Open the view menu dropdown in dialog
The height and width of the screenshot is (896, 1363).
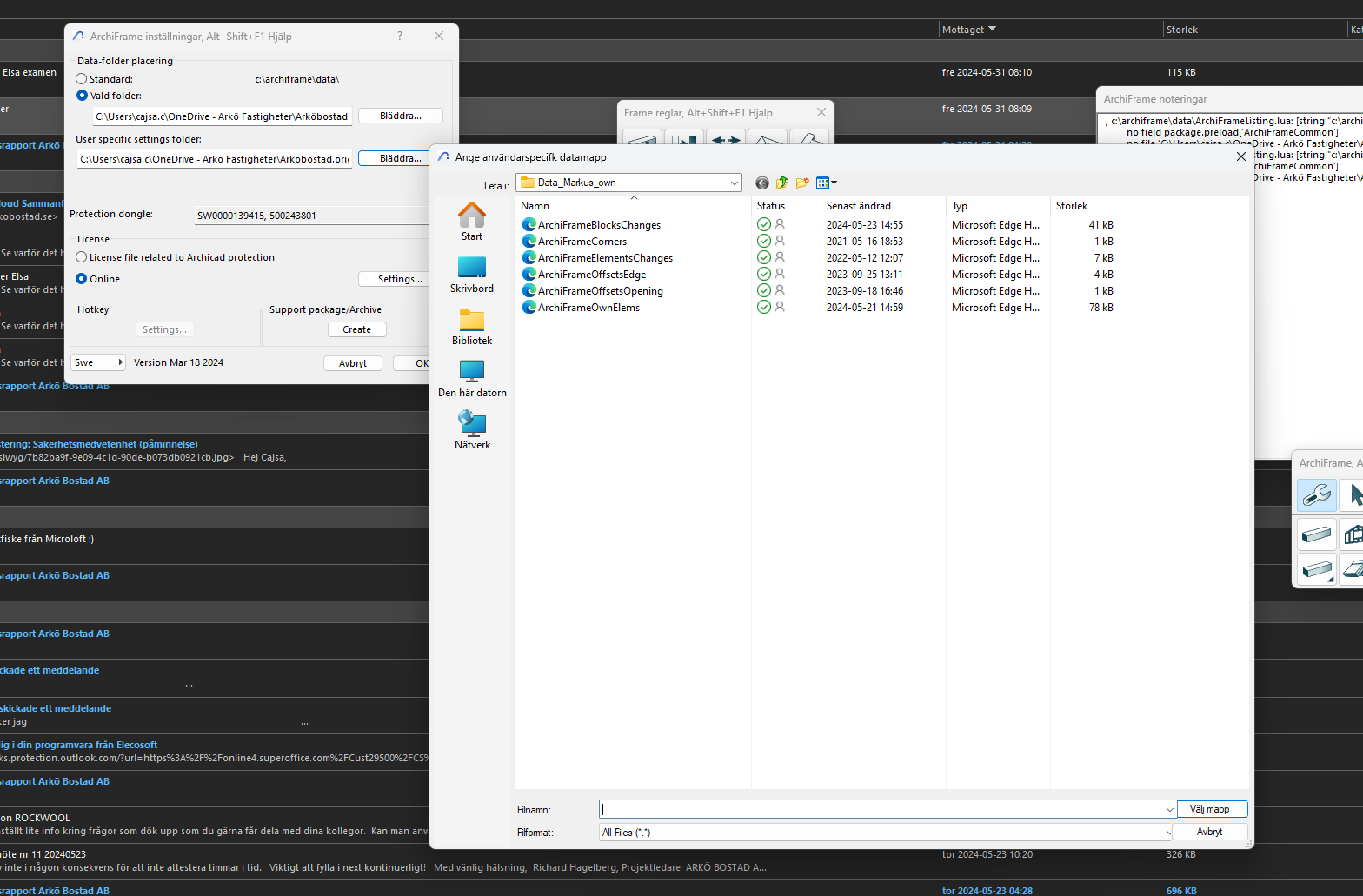pos(827,183)
